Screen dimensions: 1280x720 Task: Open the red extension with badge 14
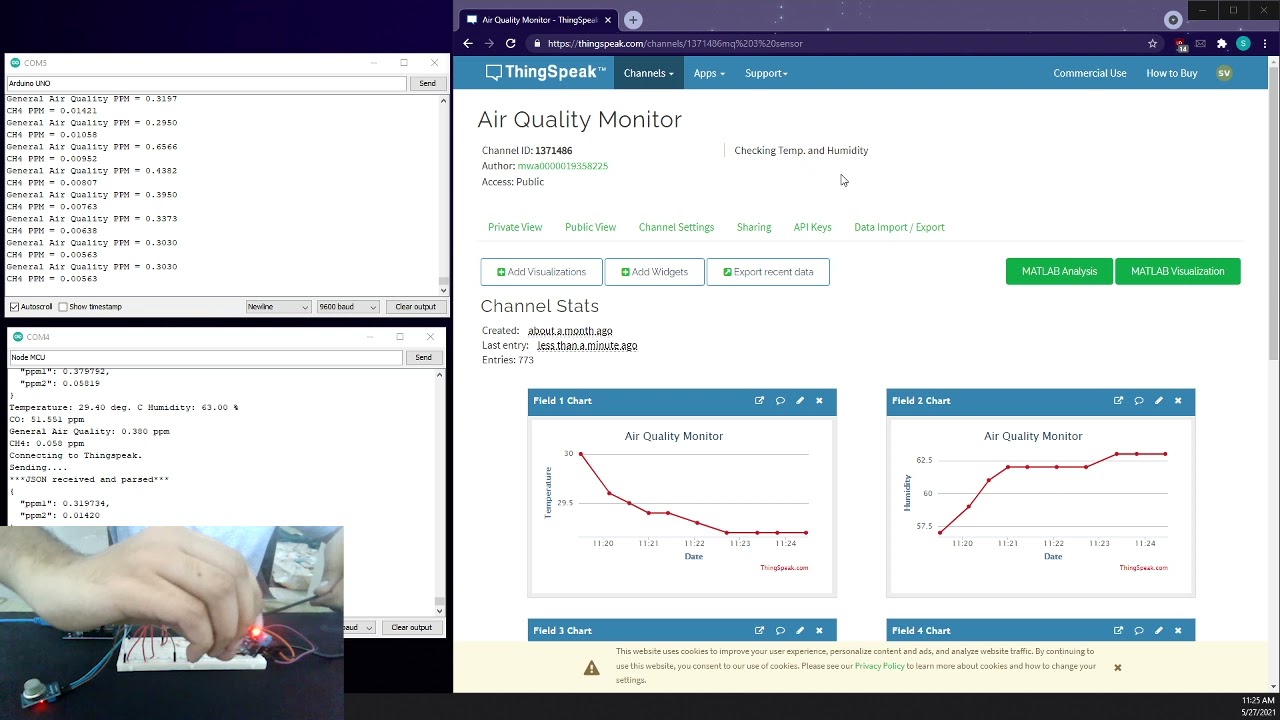pos(1181,44)
